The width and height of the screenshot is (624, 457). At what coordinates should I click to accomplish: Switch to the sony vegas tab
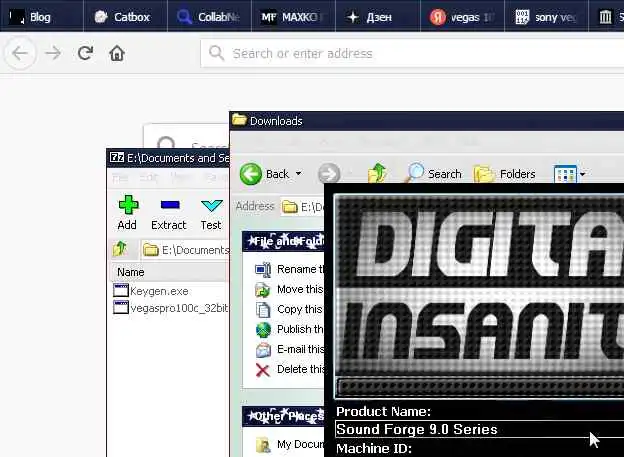pos(546,17)
